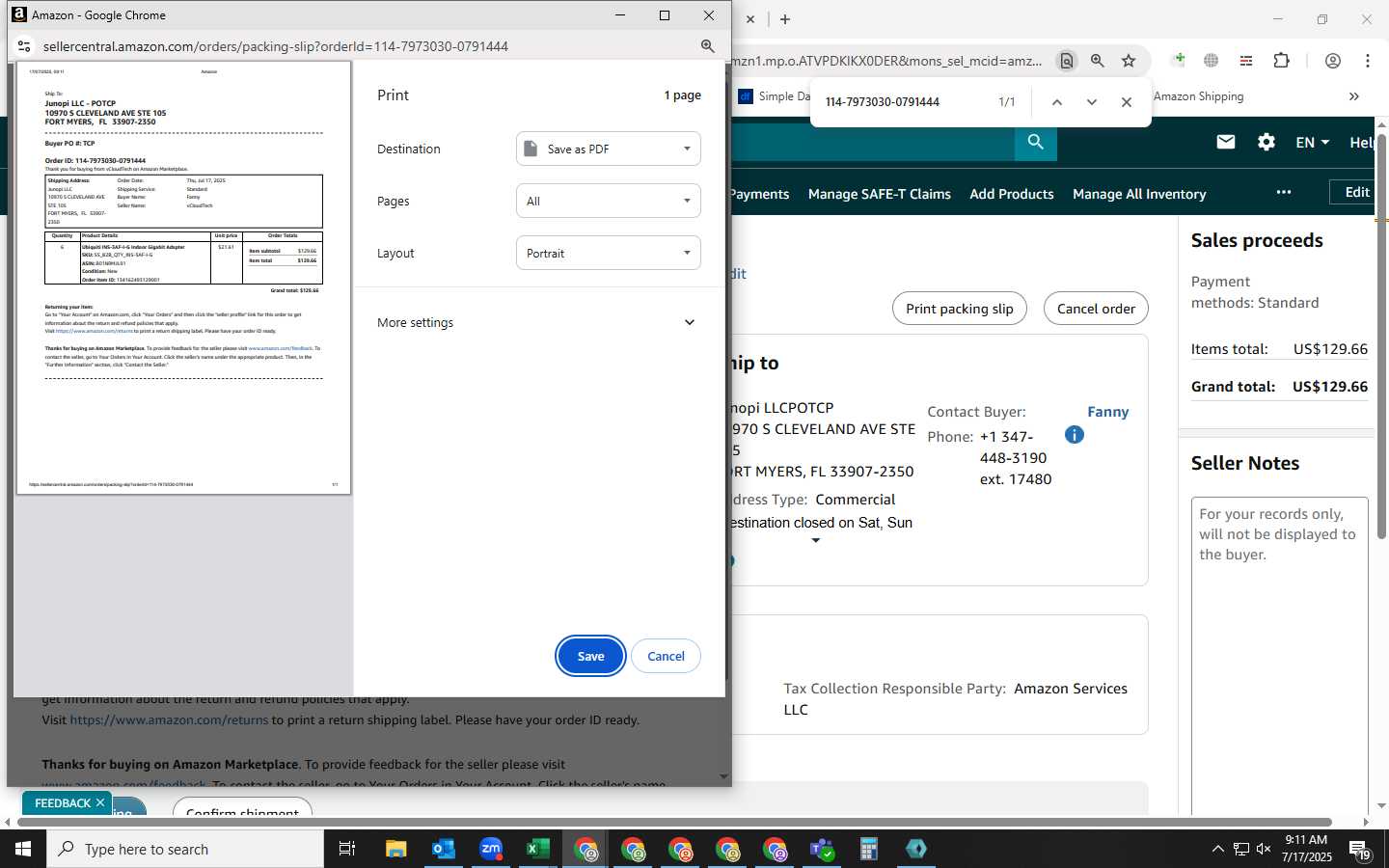Open File Explorer from the taskbar
The image size is (1389, 868).
point(396,849)
